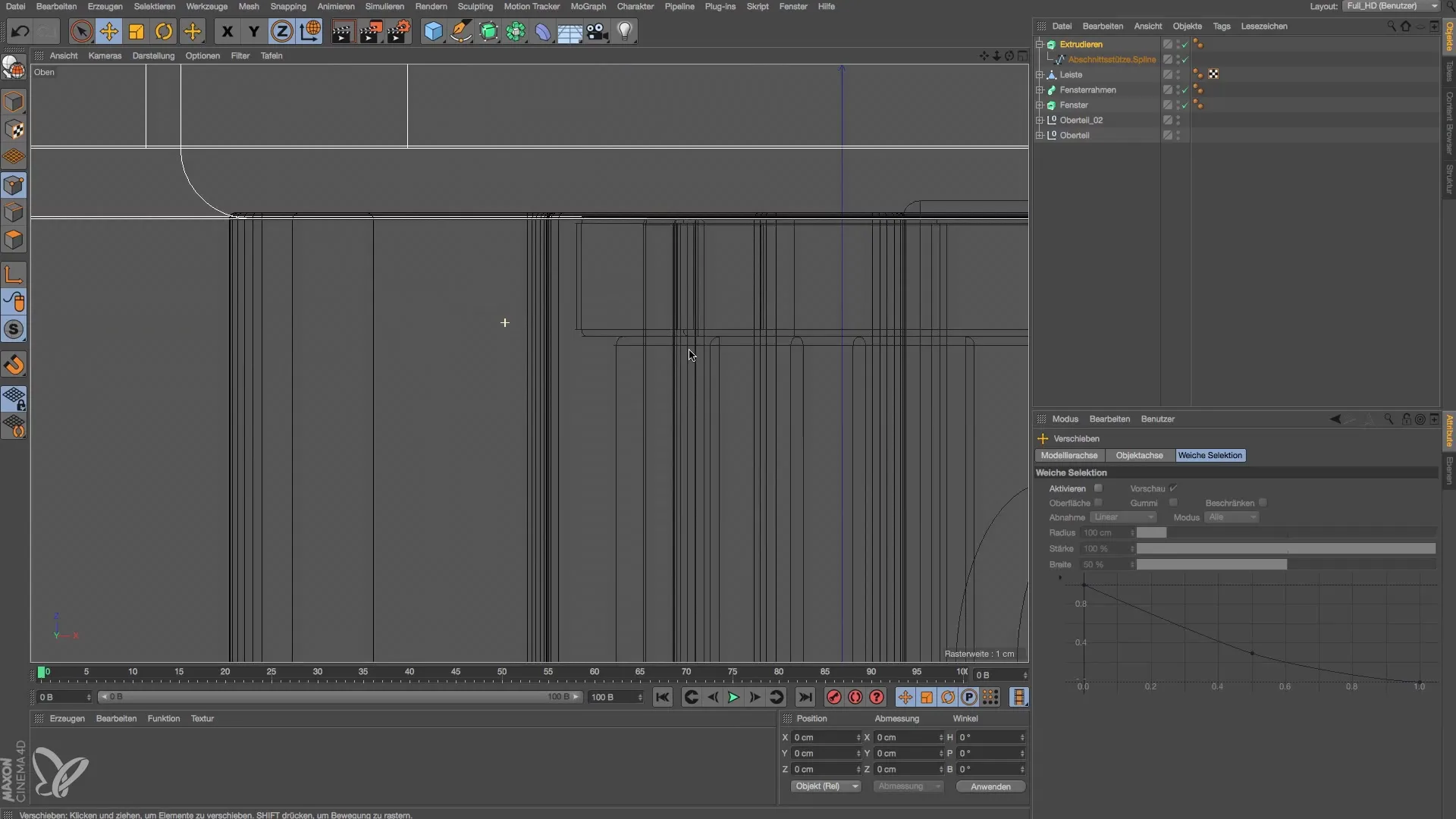Toggle the Y axis lock
Image resolution: width=1456 pixels, height=819 pixels.
254,32
